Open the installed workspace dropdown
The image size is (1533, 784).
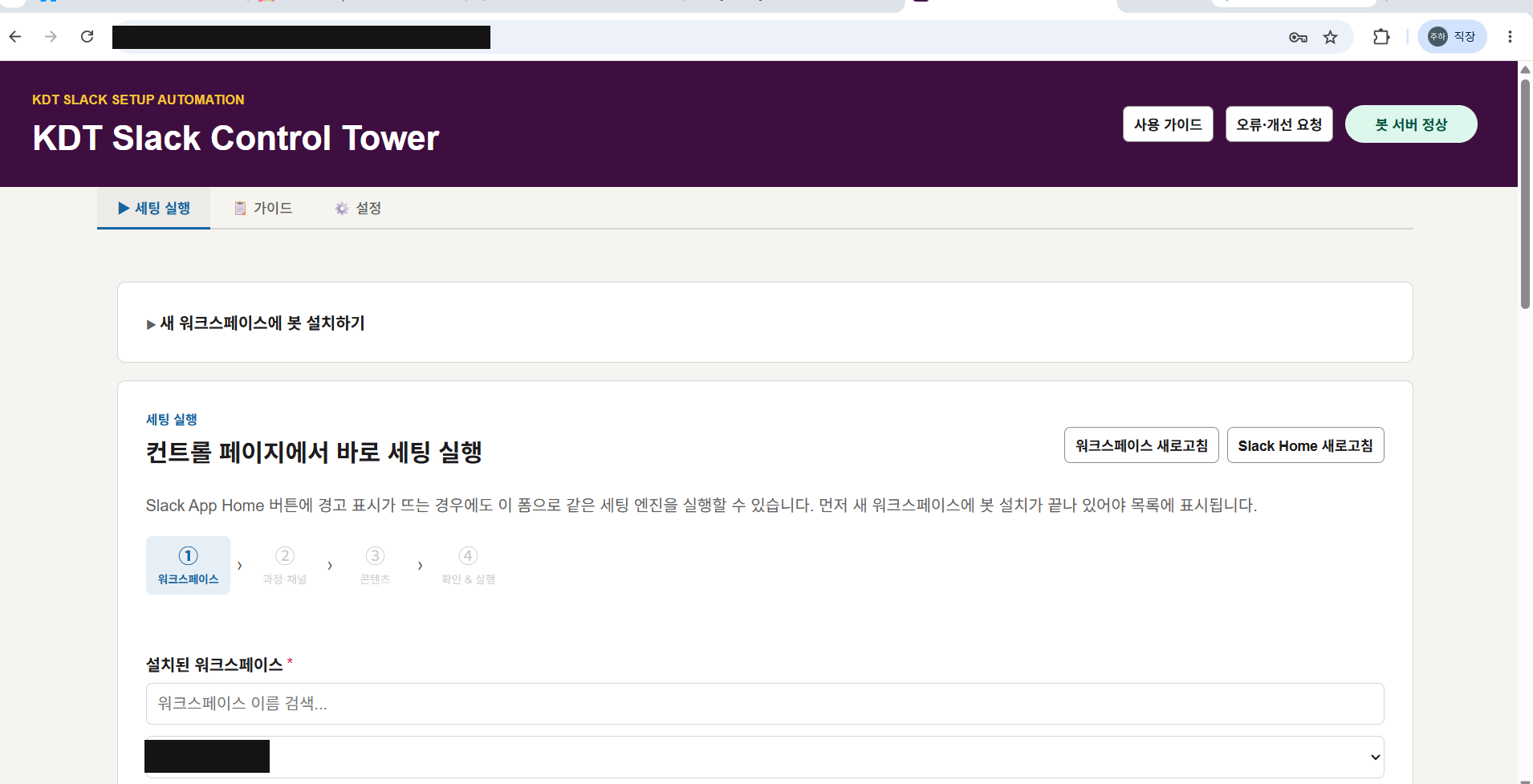[x=765, y=757]
